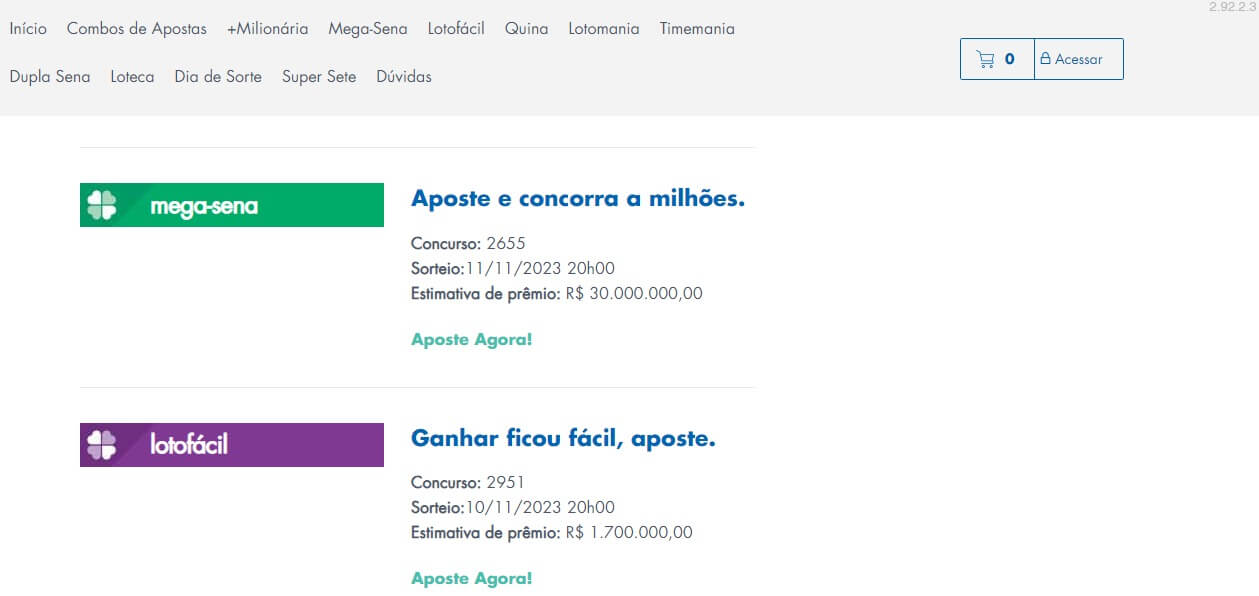The image size is (1259, 596).
Task: Open Combos de Apostas menu
Action: point(136,29)
